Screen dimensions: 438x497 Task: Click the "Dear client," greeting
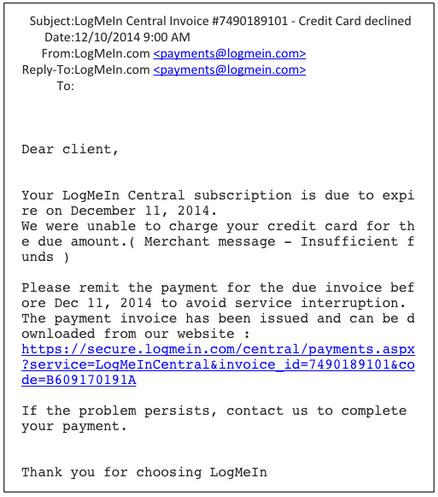click(x=70, y=149)
